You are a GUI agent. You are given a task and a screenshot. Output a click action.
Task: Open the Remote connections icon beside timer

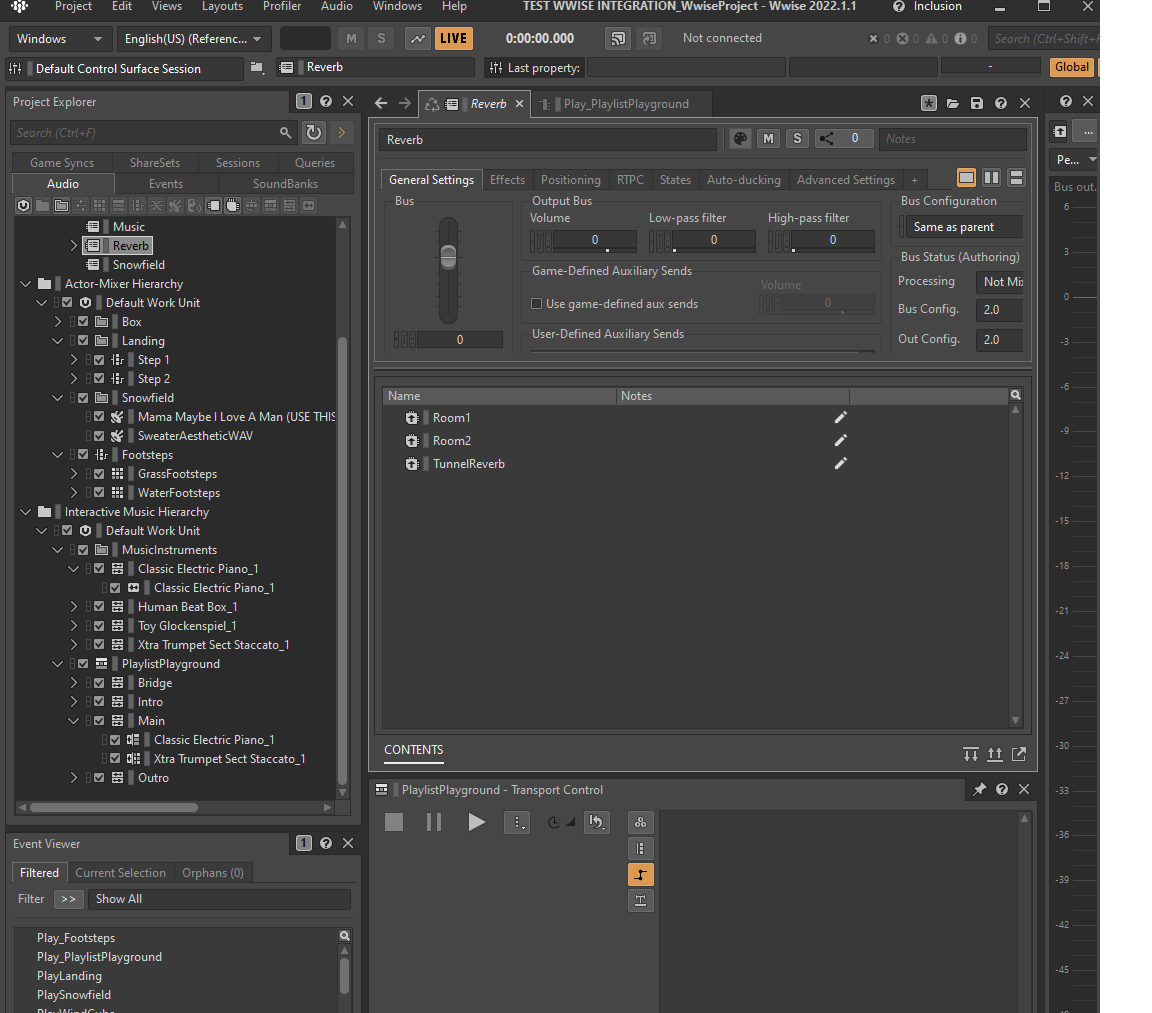coord(618,39)
